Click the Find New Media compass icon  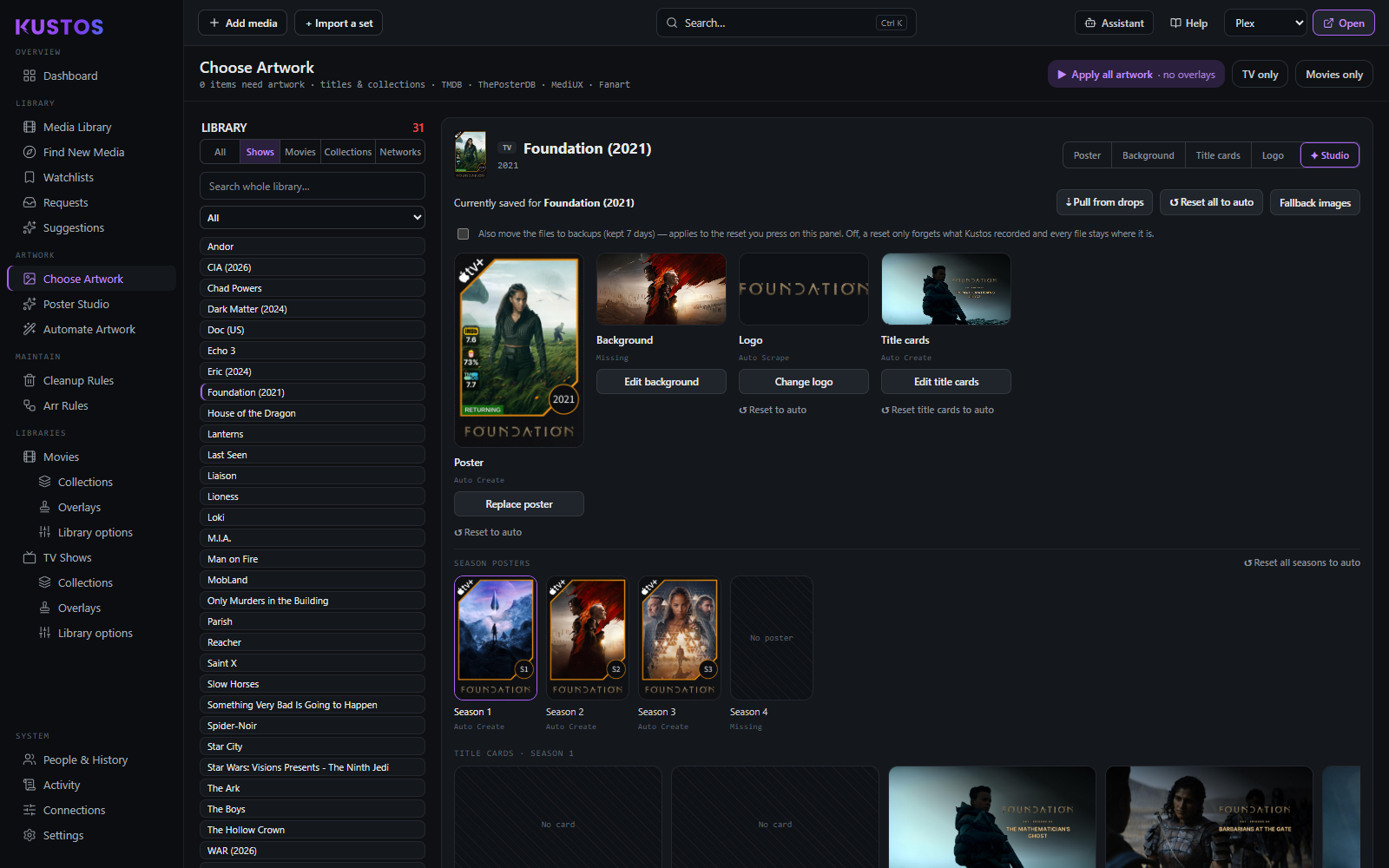click(30, 152)
